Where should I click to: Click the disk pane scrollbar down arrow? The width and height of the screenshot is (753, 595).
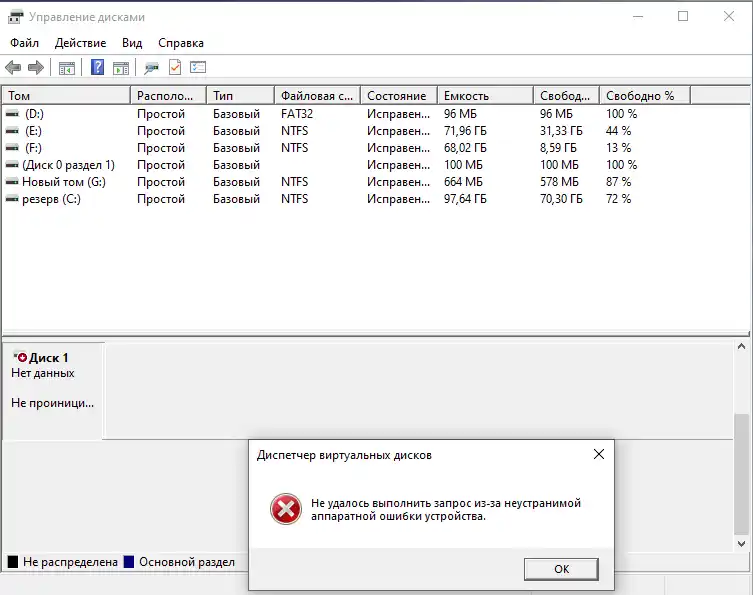click(x=741, y=544)
